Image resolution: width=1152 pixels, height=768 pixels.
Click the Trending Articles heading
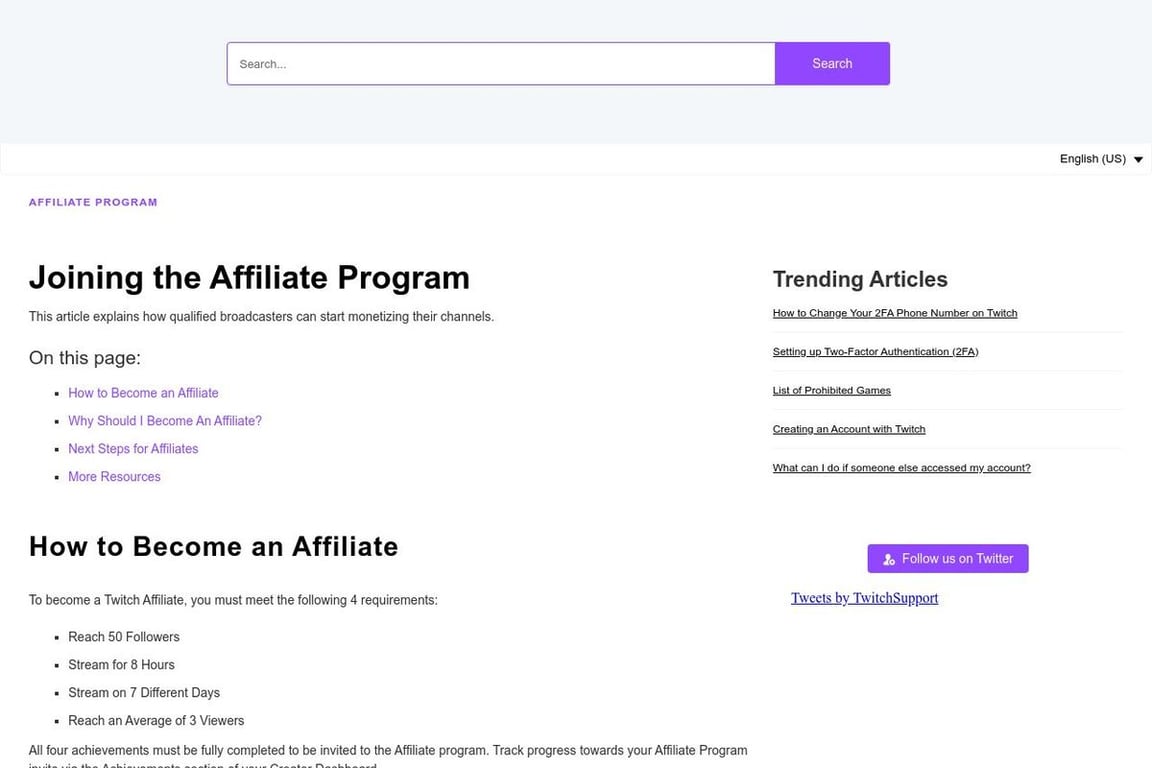[x=860, y=279]
